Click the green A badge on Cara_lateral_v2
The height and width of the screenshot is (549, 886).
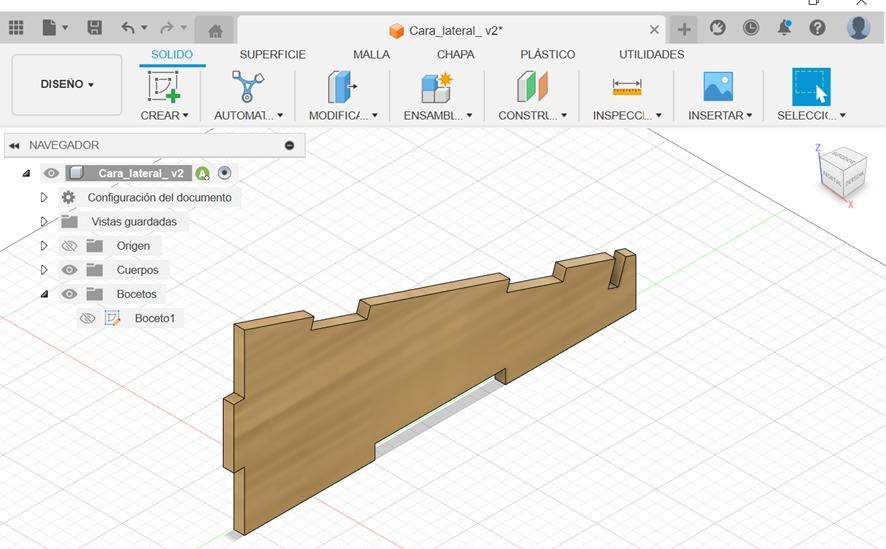(202, 173)
